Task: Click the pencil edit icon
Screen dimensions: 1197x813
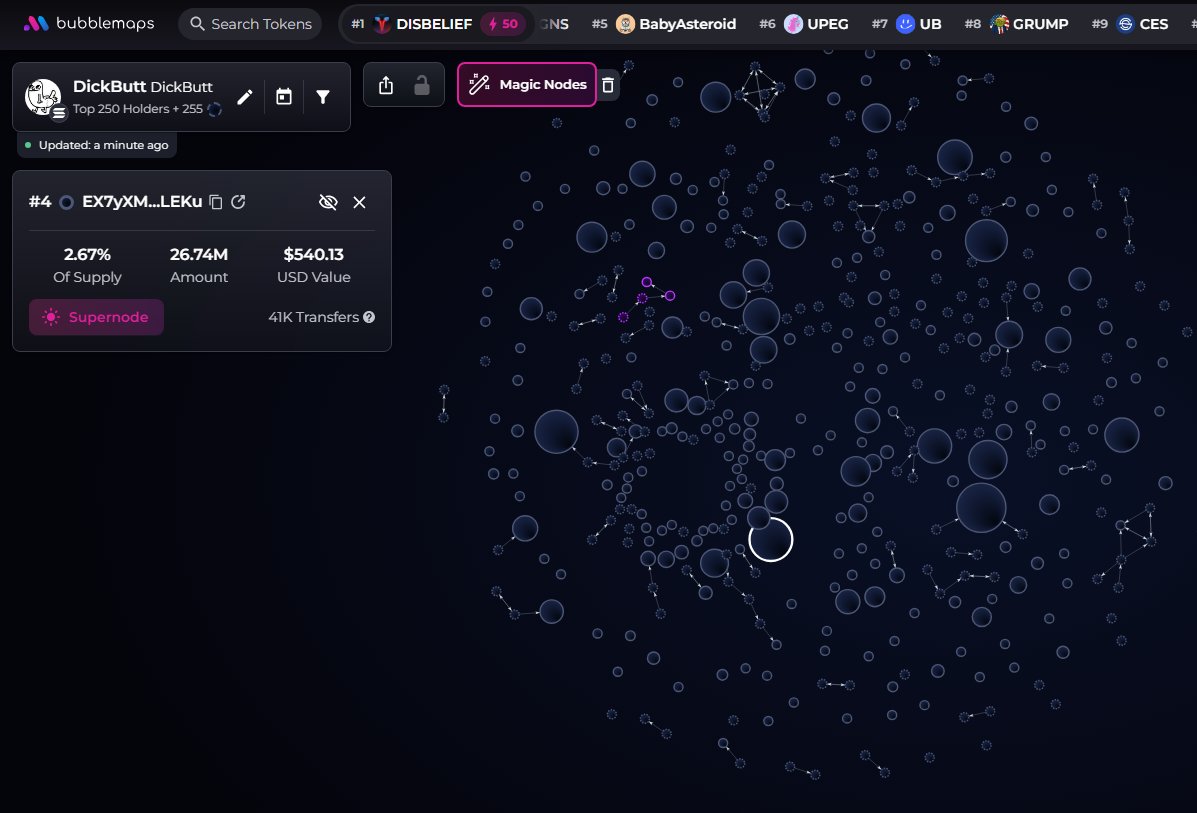Action: (244, 97)
